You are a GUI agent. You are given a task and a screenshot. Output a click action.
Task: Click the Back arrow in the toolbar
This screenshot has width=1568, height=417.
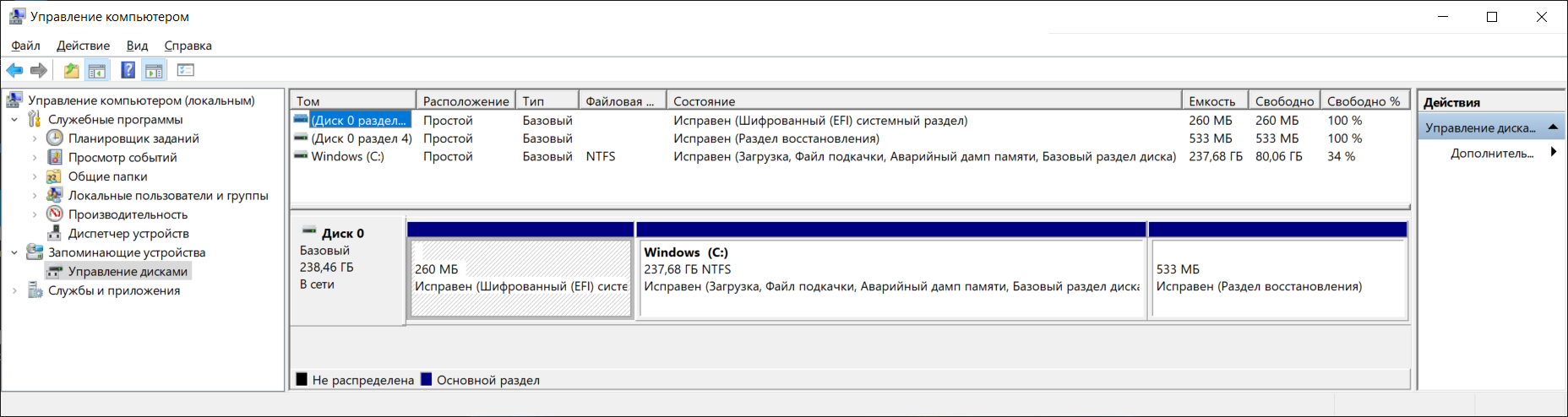point(14,70)
